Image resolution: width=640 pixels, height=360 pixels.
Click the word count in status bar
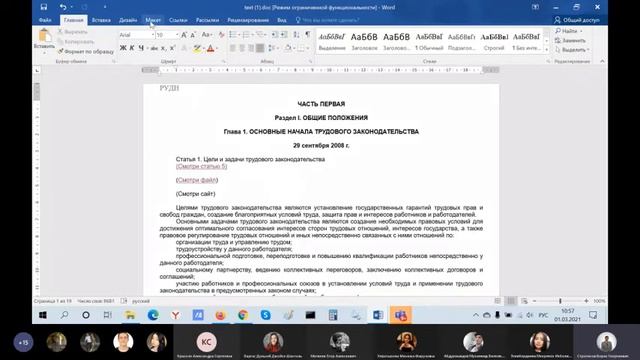click(96, 301)
